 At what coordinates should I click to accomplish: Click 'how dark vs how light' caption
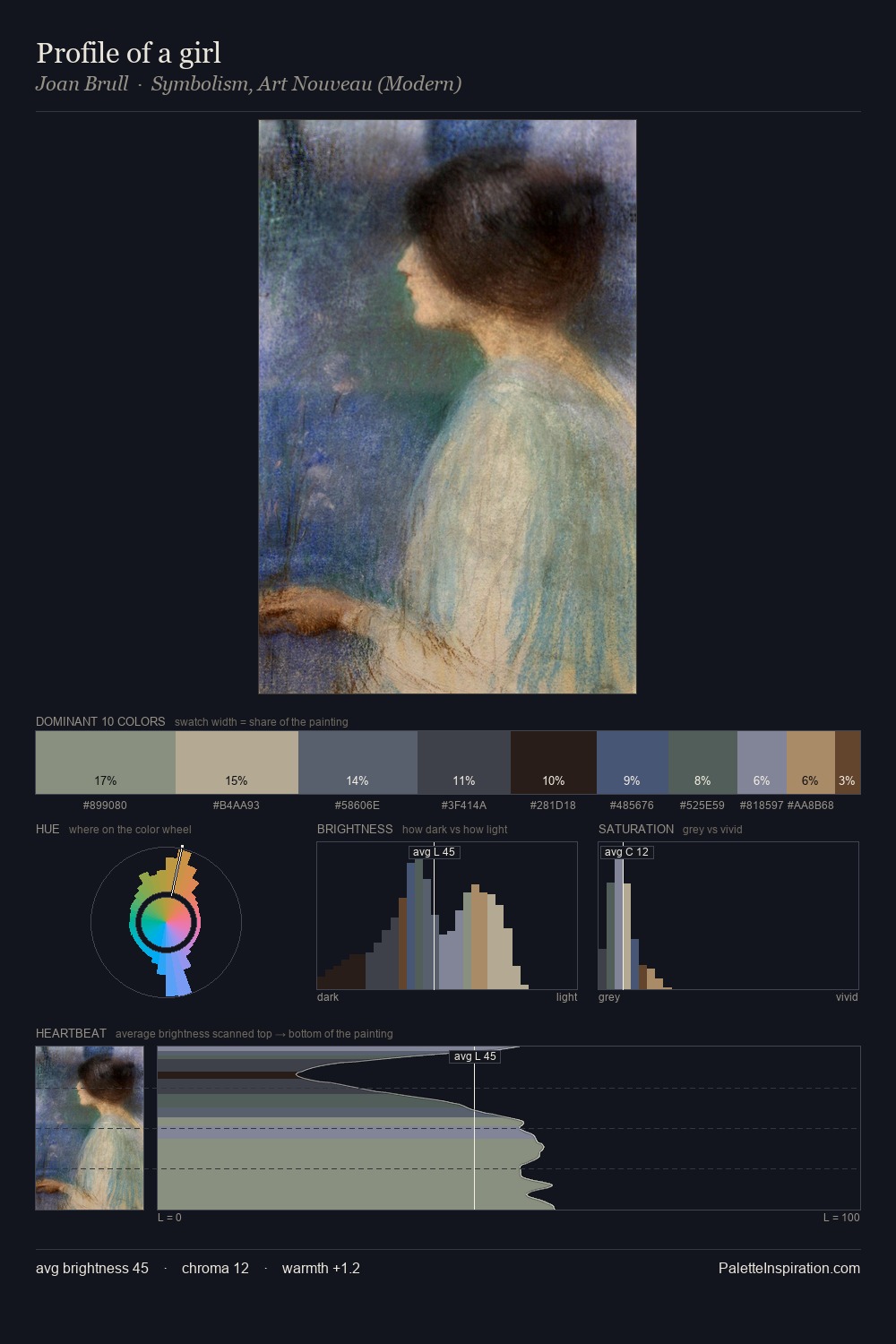pyautogui.click(x=455, y=830)
